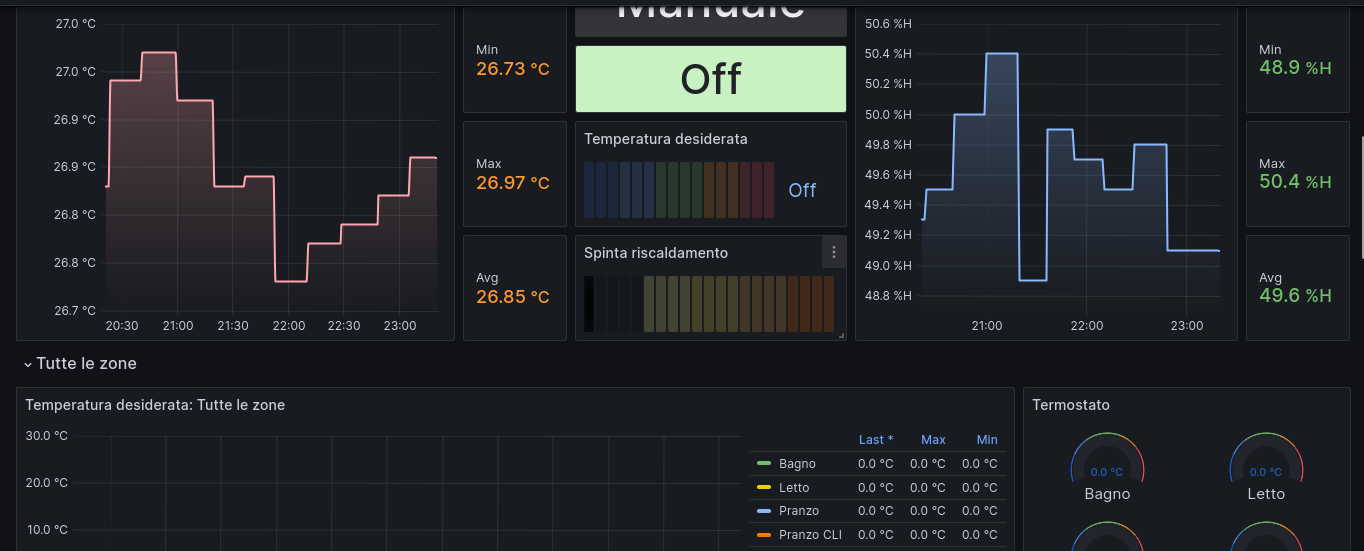Screen dimensions: 1364x551
Task: Open the Spinta riscaldamento panel menu
Action: point(834,253)
